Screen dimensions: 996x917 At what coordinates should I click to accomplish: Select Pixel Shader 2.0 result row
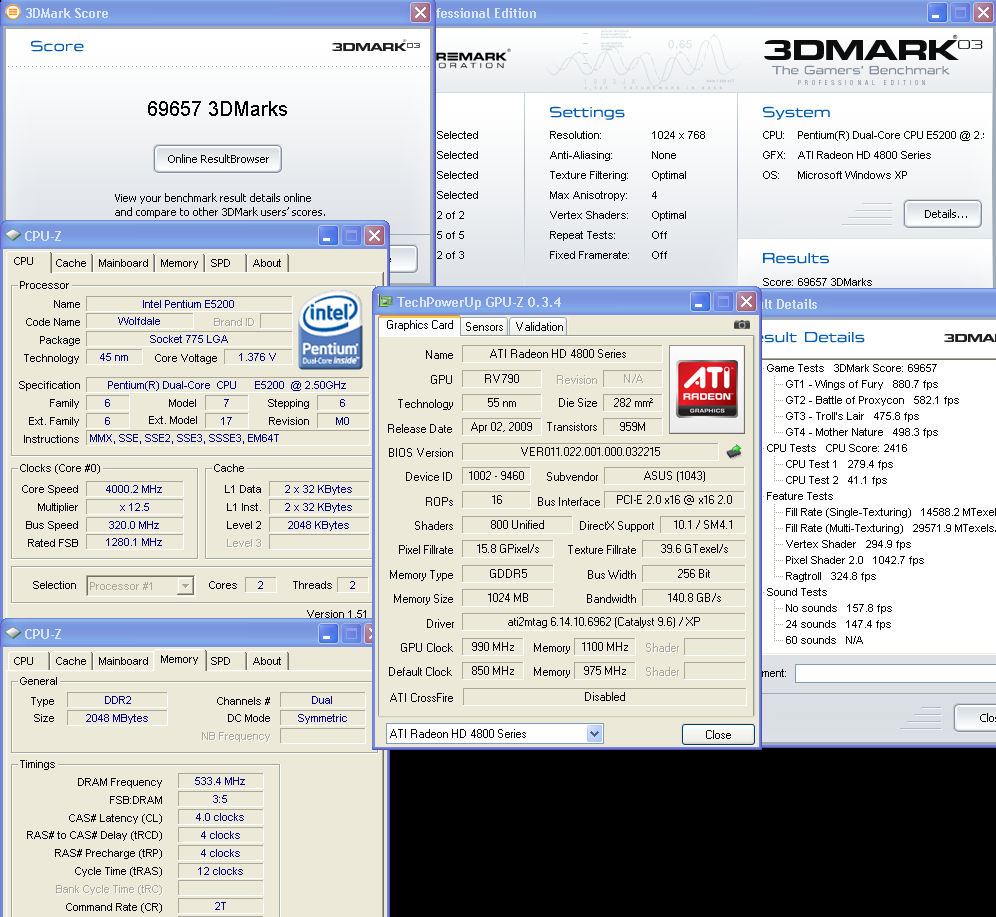pos(854,560)
